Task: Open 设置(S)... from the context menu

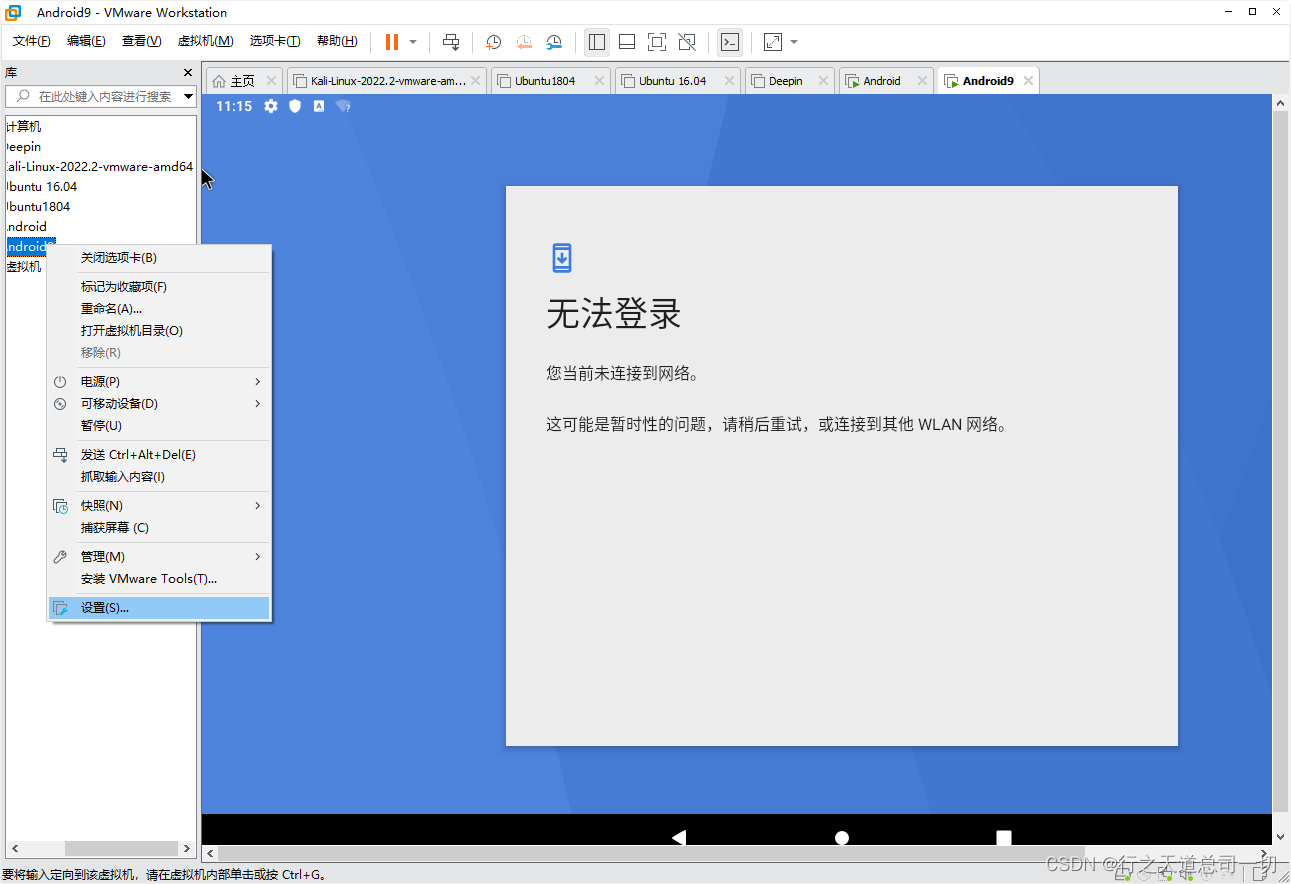Action: (159, 608)
